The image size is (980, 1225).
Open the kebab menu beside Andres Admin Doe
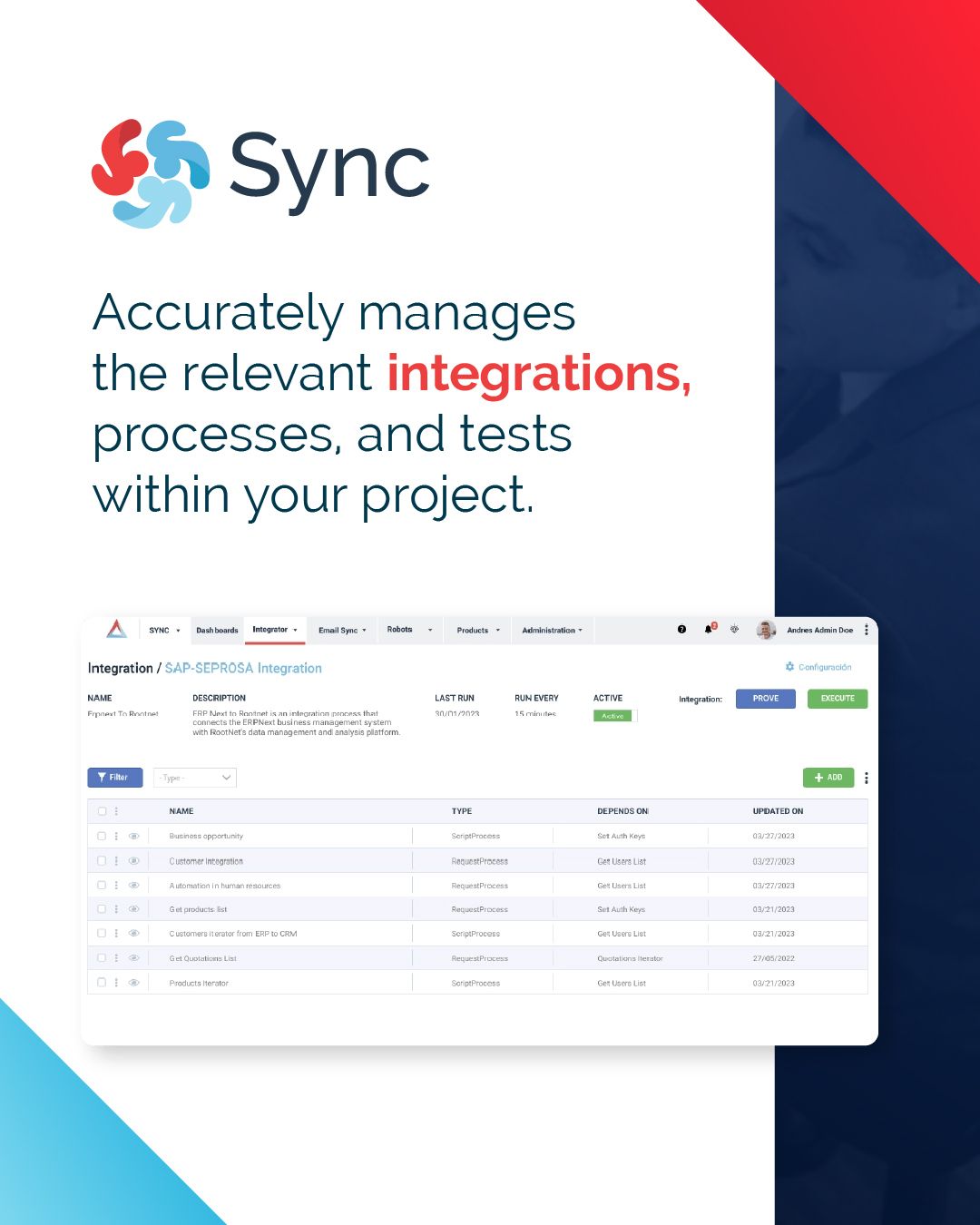[x=866, y=630]
